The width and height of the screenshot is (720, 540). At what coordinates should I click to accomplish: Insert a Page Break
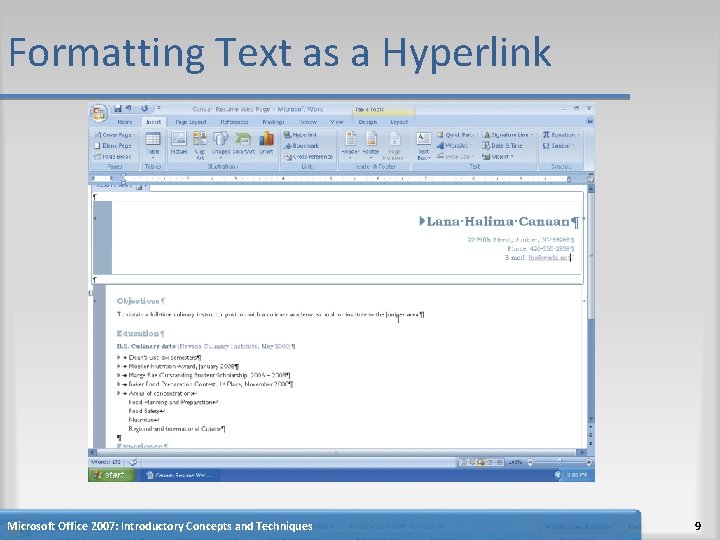pyautogui.click(x=113, y=157)
